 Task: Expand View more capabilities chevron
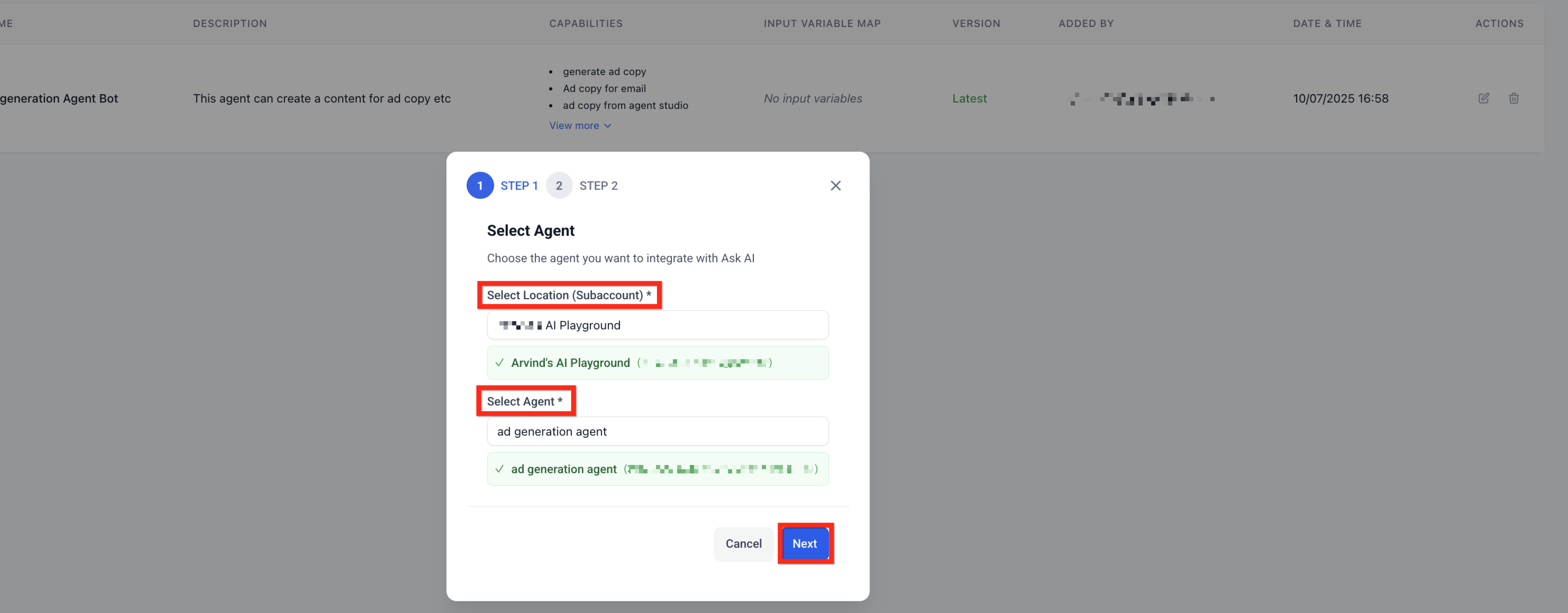point(608,126)
